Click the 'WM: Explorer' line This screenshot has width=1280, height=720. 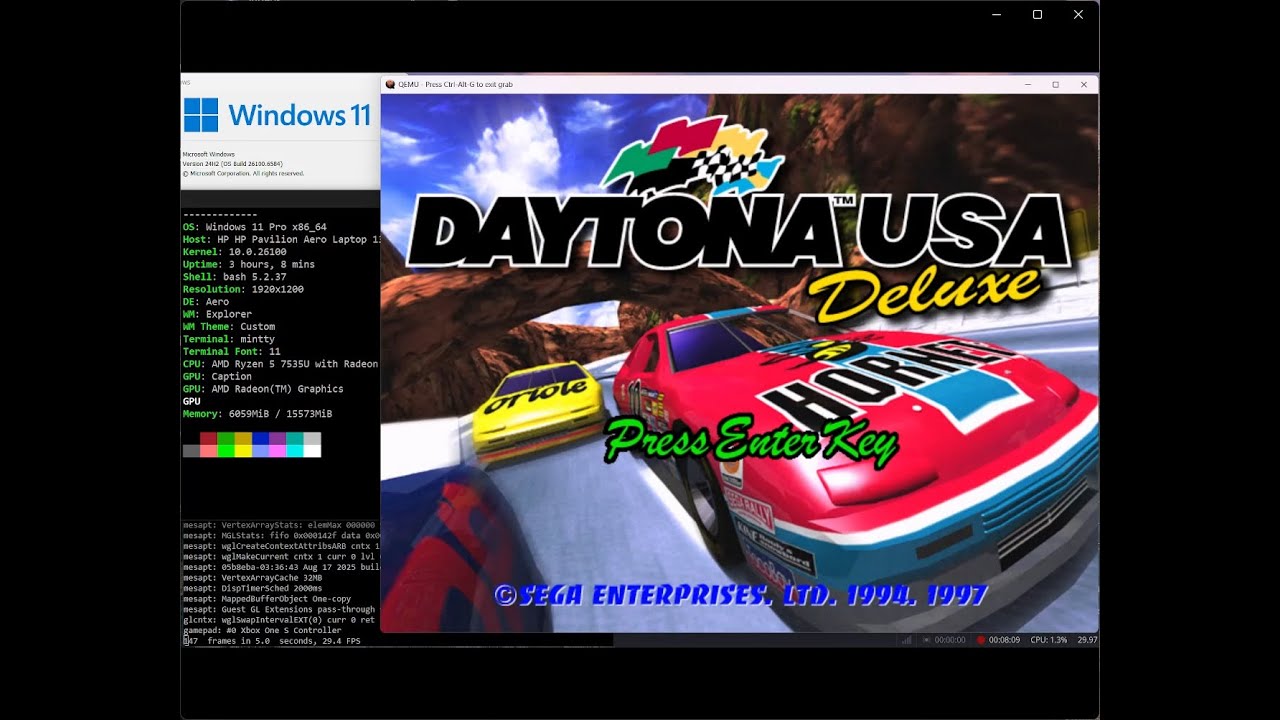tap(220, 314)
